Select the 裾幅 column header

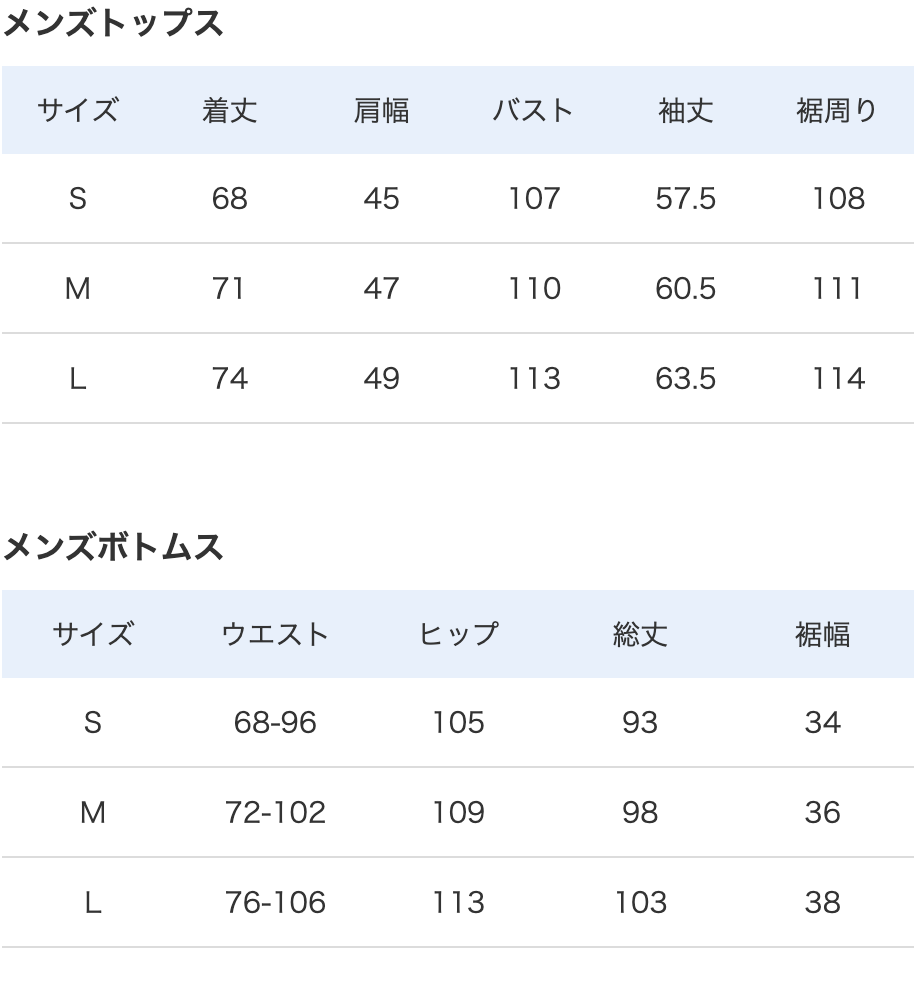tap(822, 634)
